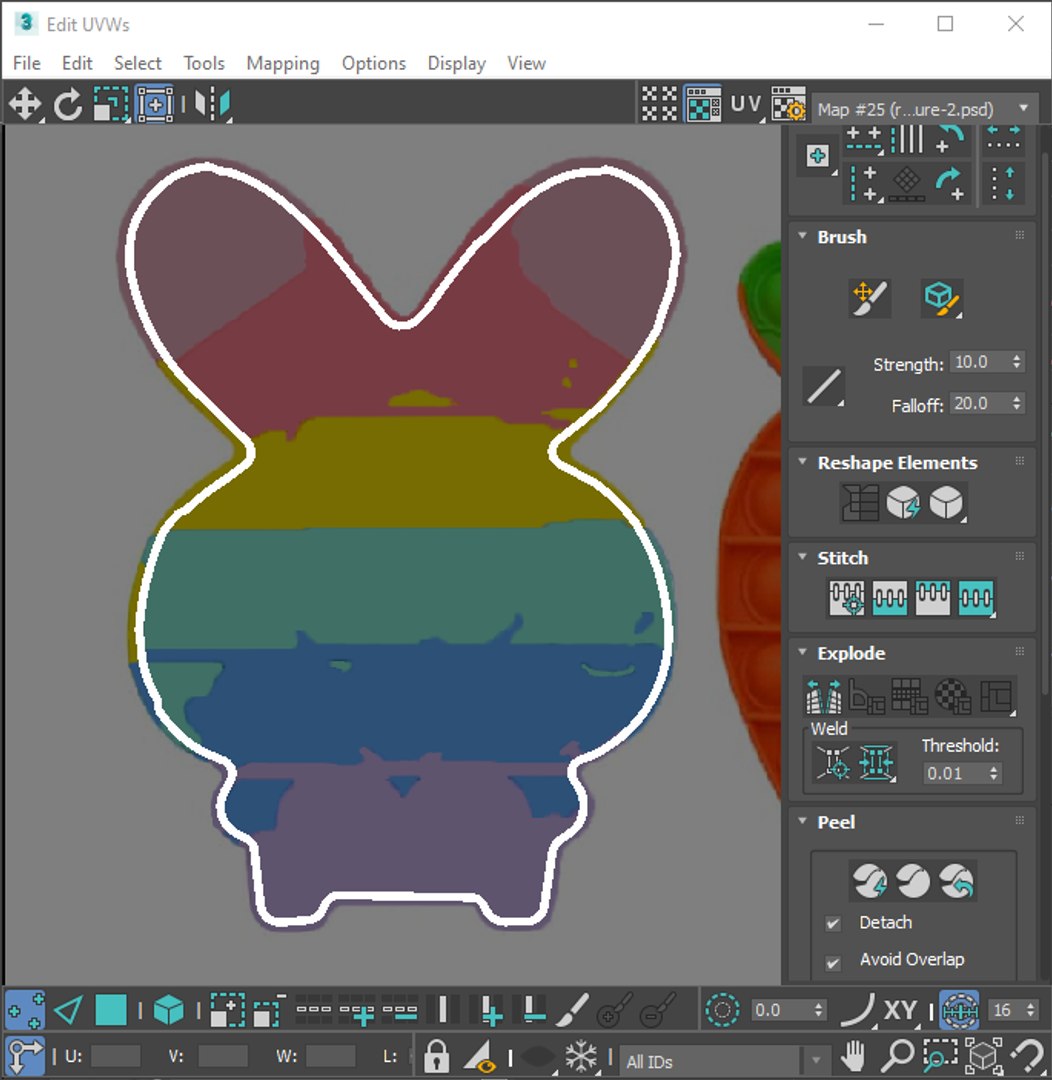Viewport: 1052px width, 1080px height.
Task: Open the All IDs dropdown
Action: 723,1061
